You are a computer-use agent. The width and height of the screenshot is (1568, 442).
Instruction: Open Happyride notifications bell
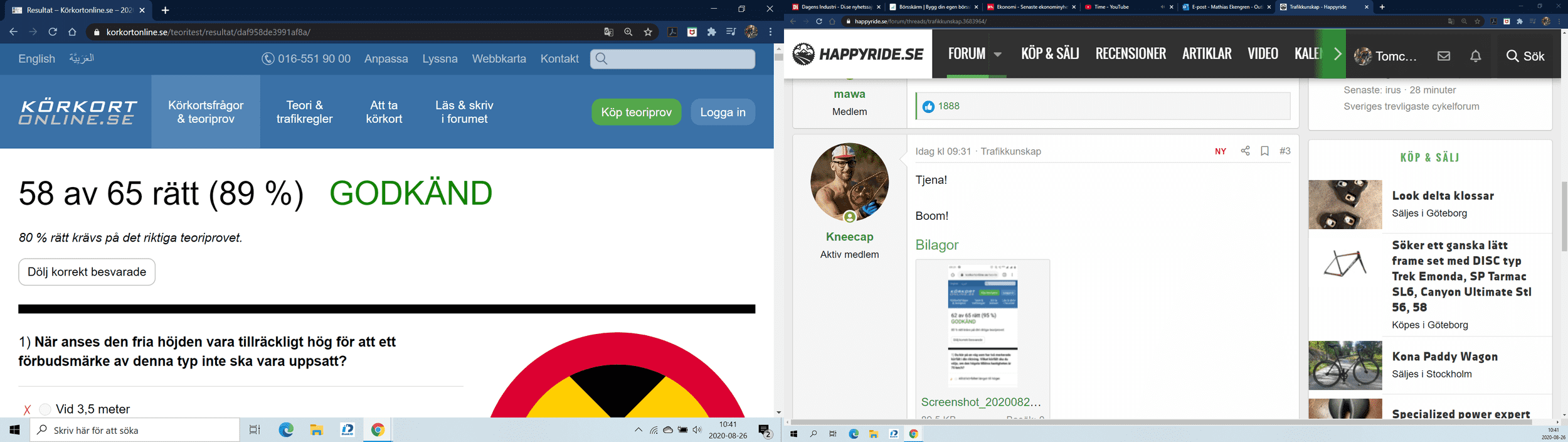coord(1476,56)
